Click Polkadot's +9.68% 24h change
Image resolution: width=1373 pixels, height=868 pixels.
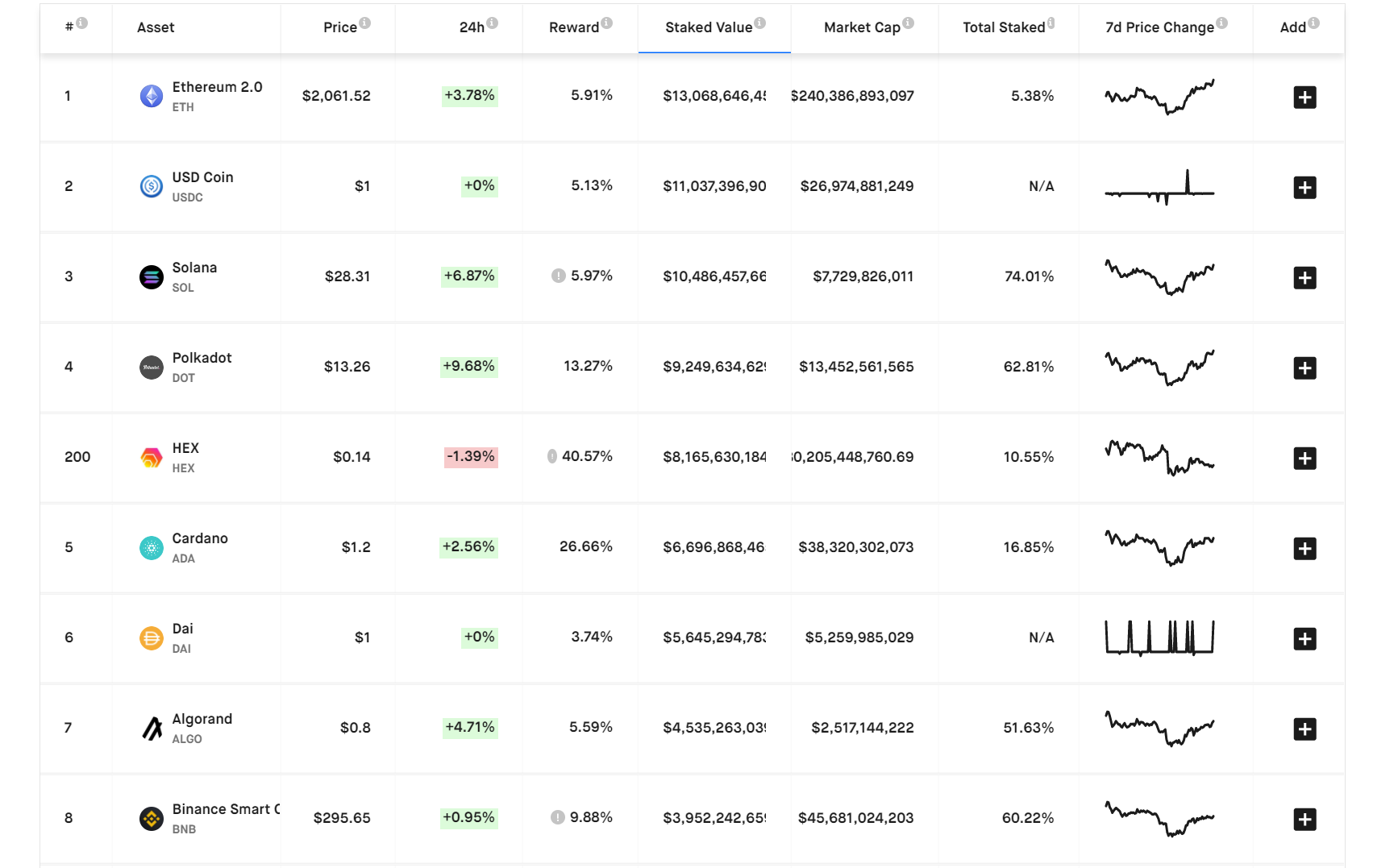click(x=468, y=367)
